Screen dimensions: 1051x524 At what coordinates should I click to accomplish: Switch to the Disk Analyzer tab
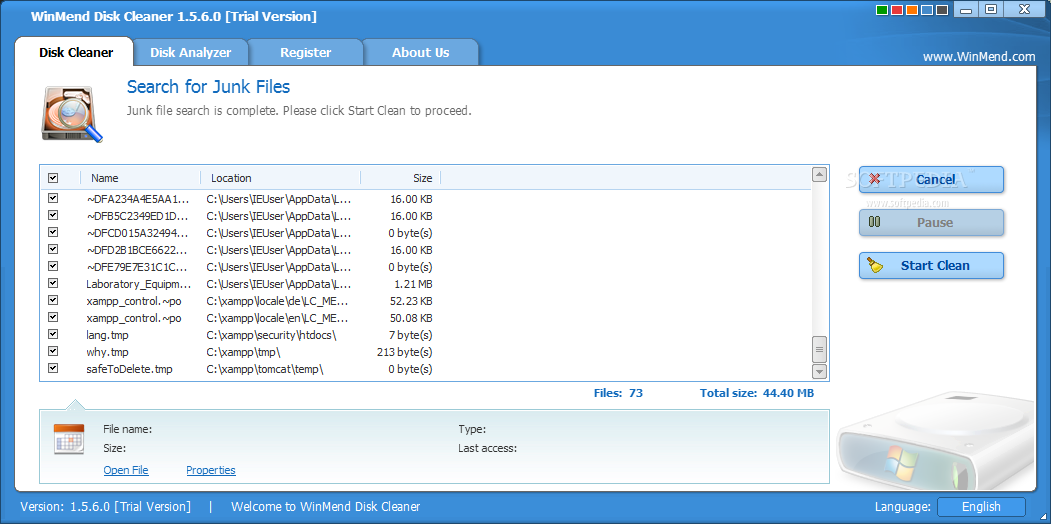pos(190,52)
